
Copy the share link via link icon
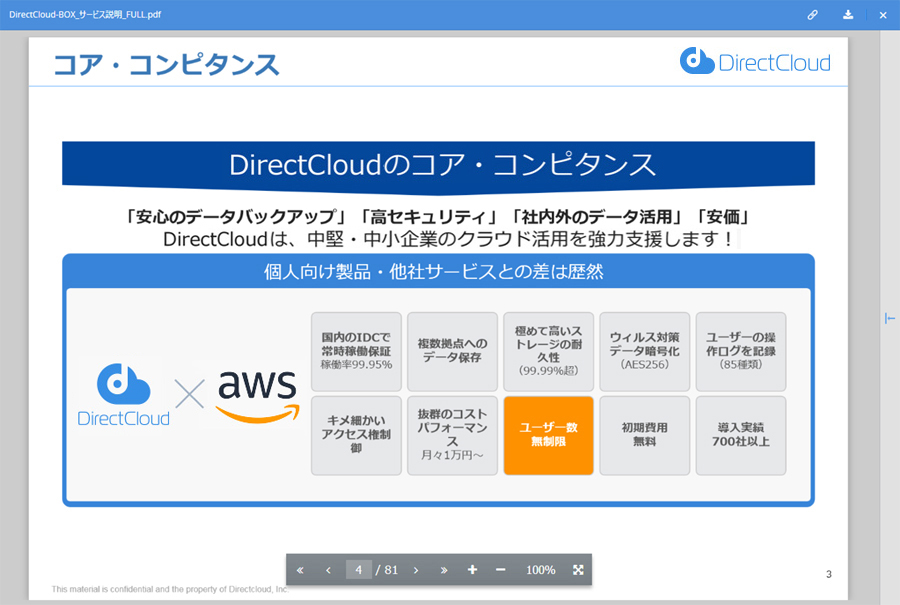coord(812,15)
